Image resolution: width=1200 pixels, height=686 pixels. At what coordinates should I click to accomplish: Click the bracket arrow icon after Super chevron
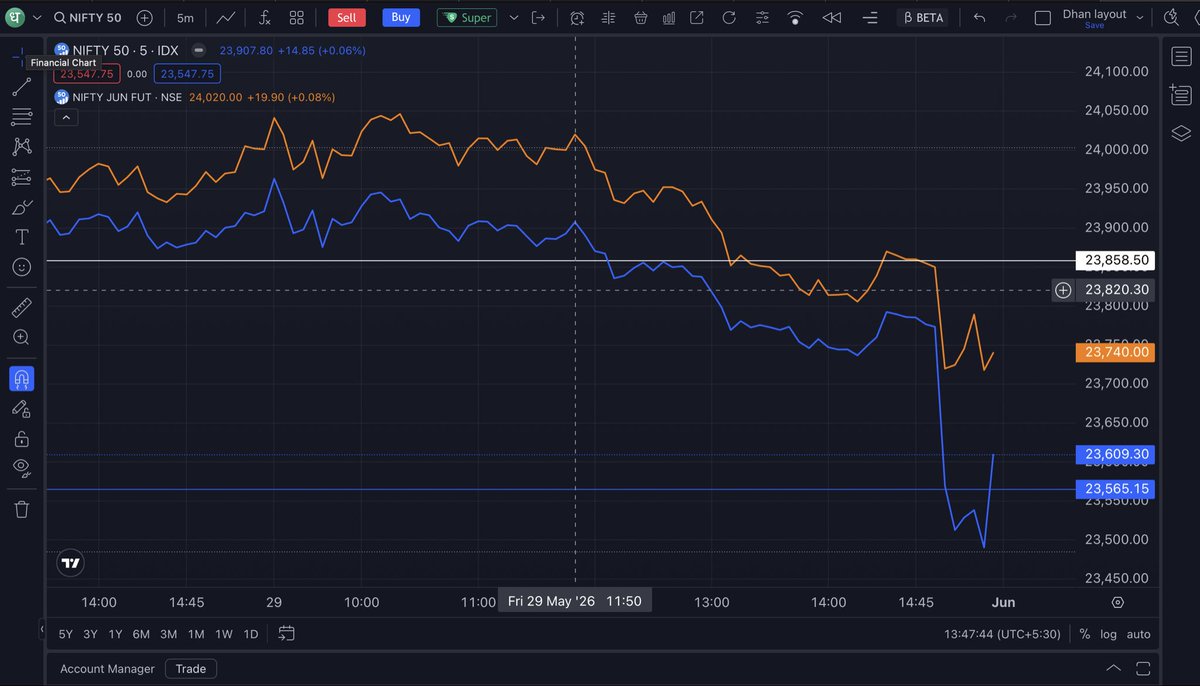[x=540, y=17]
